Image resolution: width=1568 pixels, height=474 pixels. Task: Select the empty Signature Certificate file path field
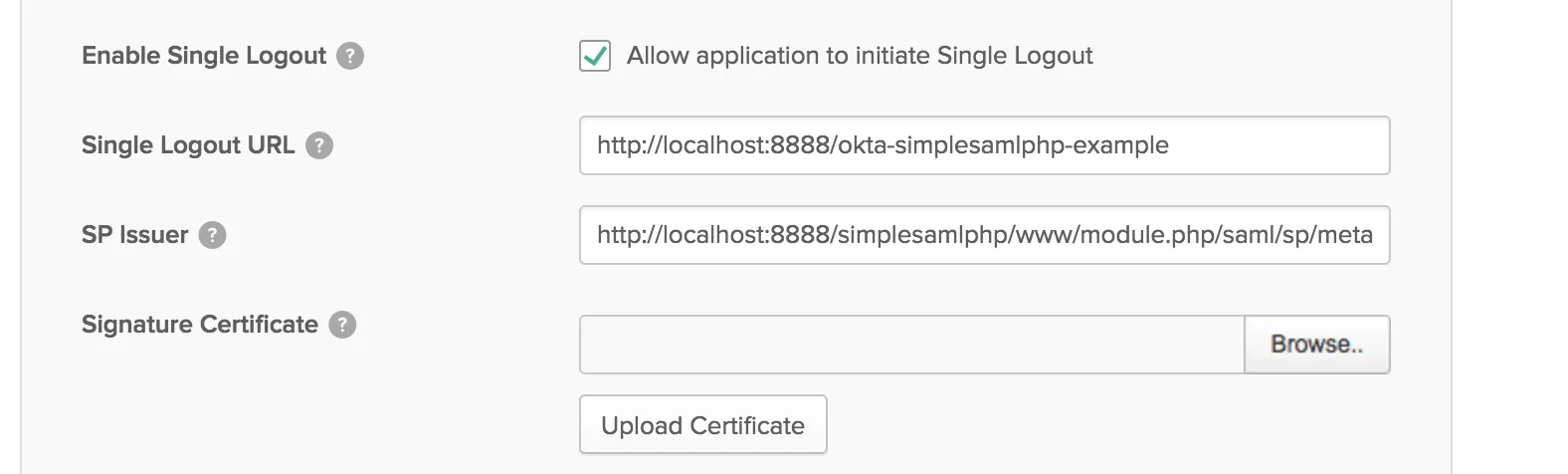tap(911, 345)
